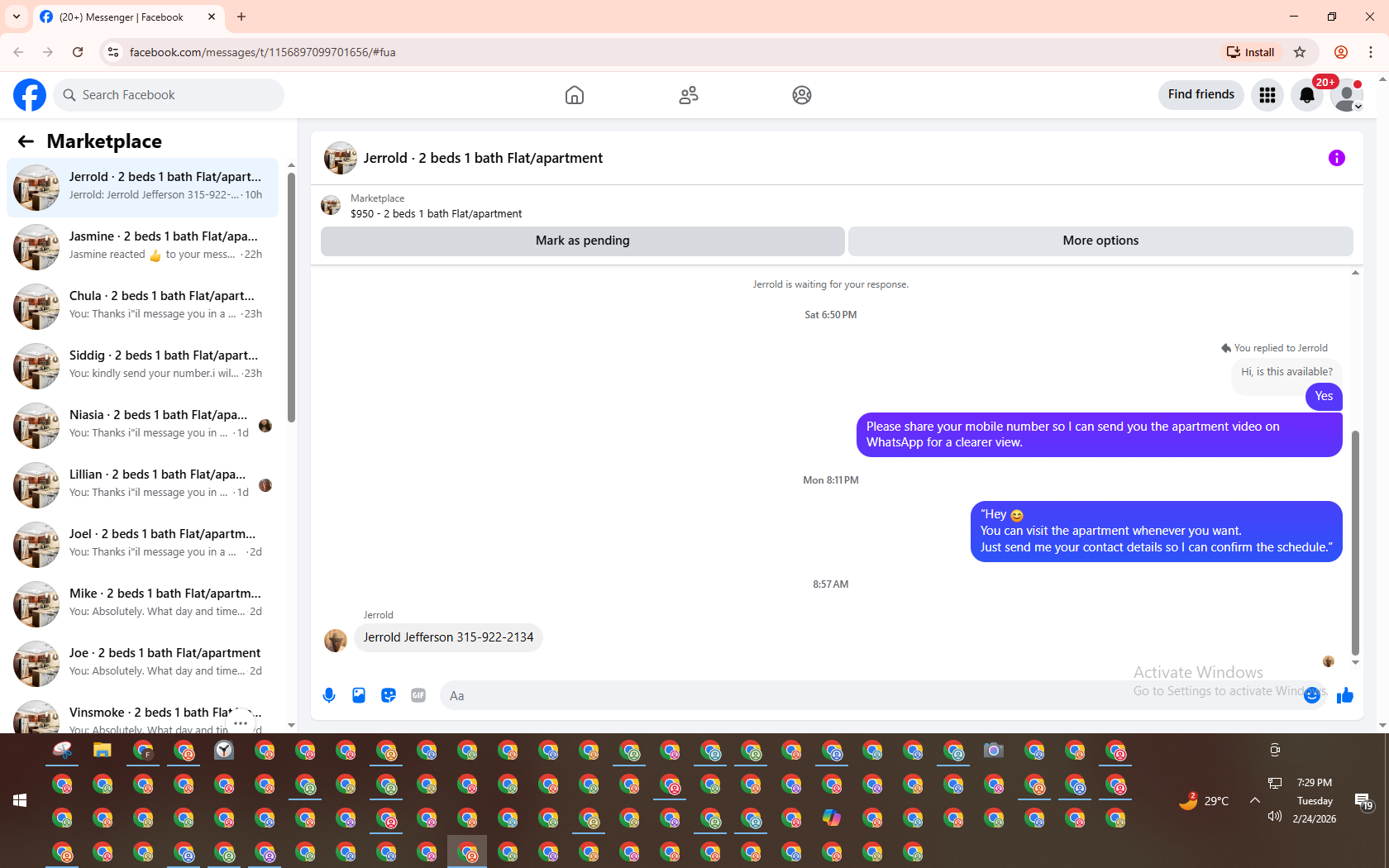Choose a sticker icon
1389x868 pixels.
[389, 695]
